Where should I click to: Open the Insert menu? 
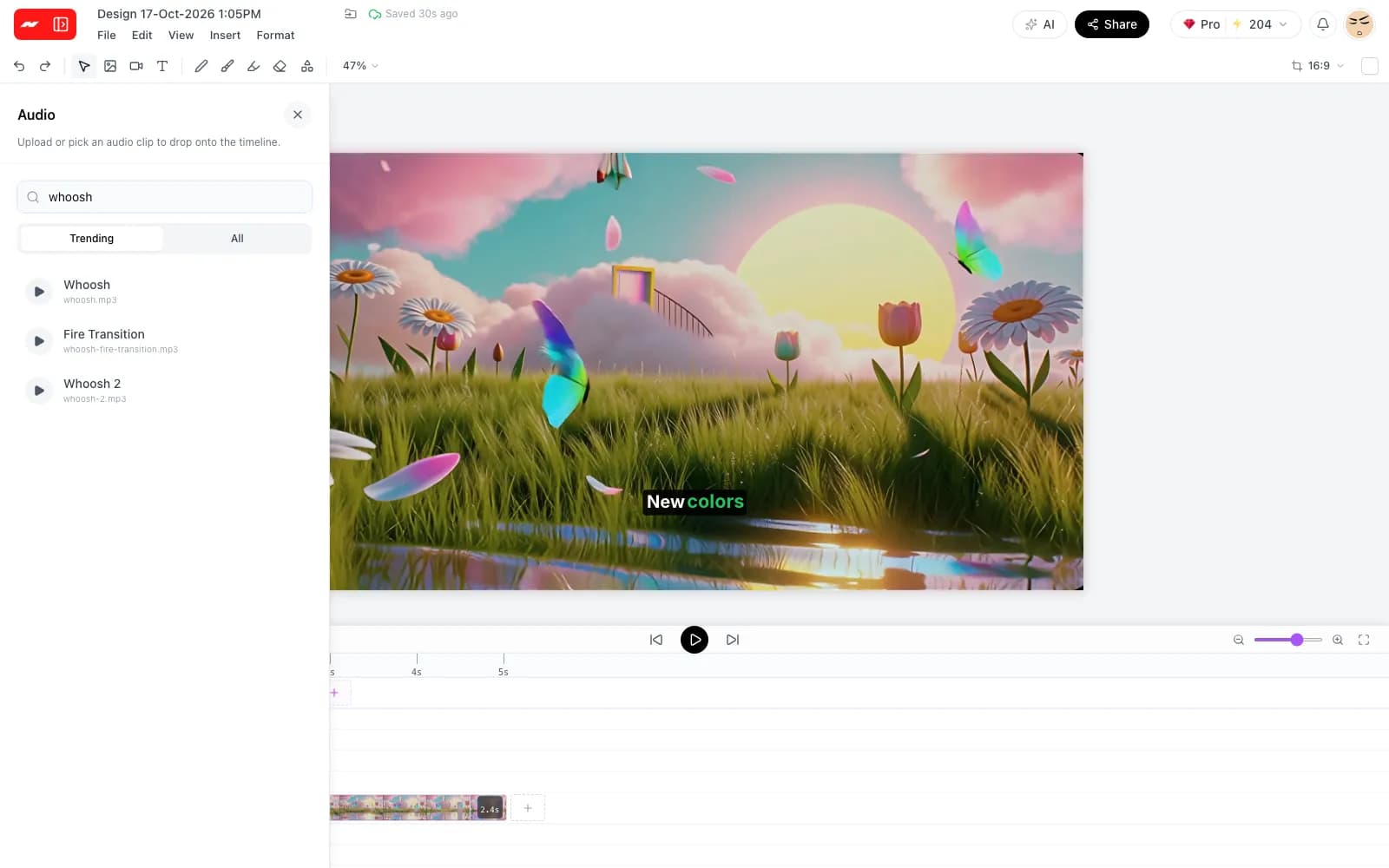[225, 36]
